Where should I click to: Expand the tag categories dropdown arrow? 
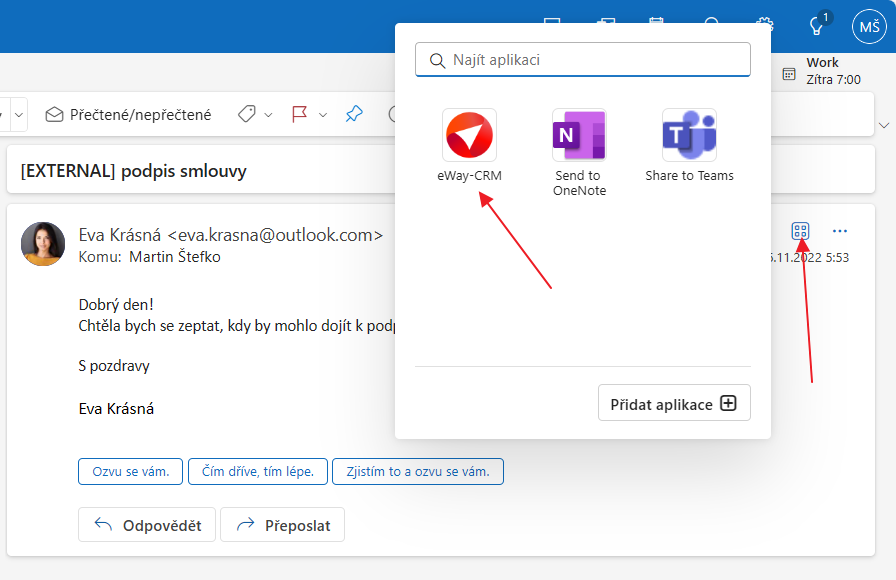268,115
